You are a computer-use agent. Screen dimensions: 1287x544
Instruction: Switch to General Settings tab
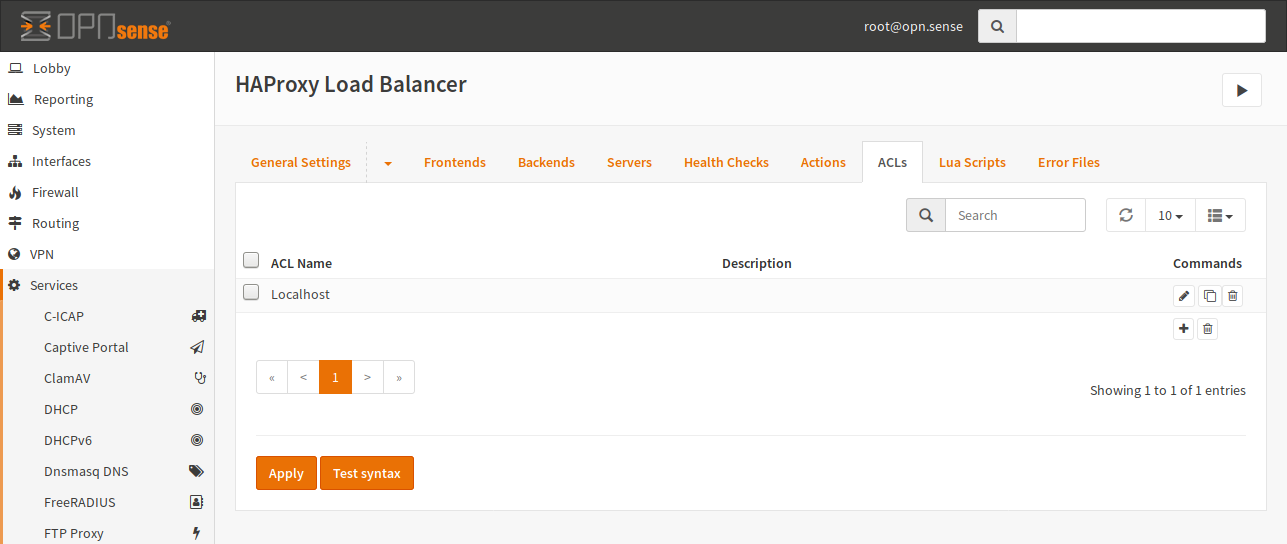301,162
